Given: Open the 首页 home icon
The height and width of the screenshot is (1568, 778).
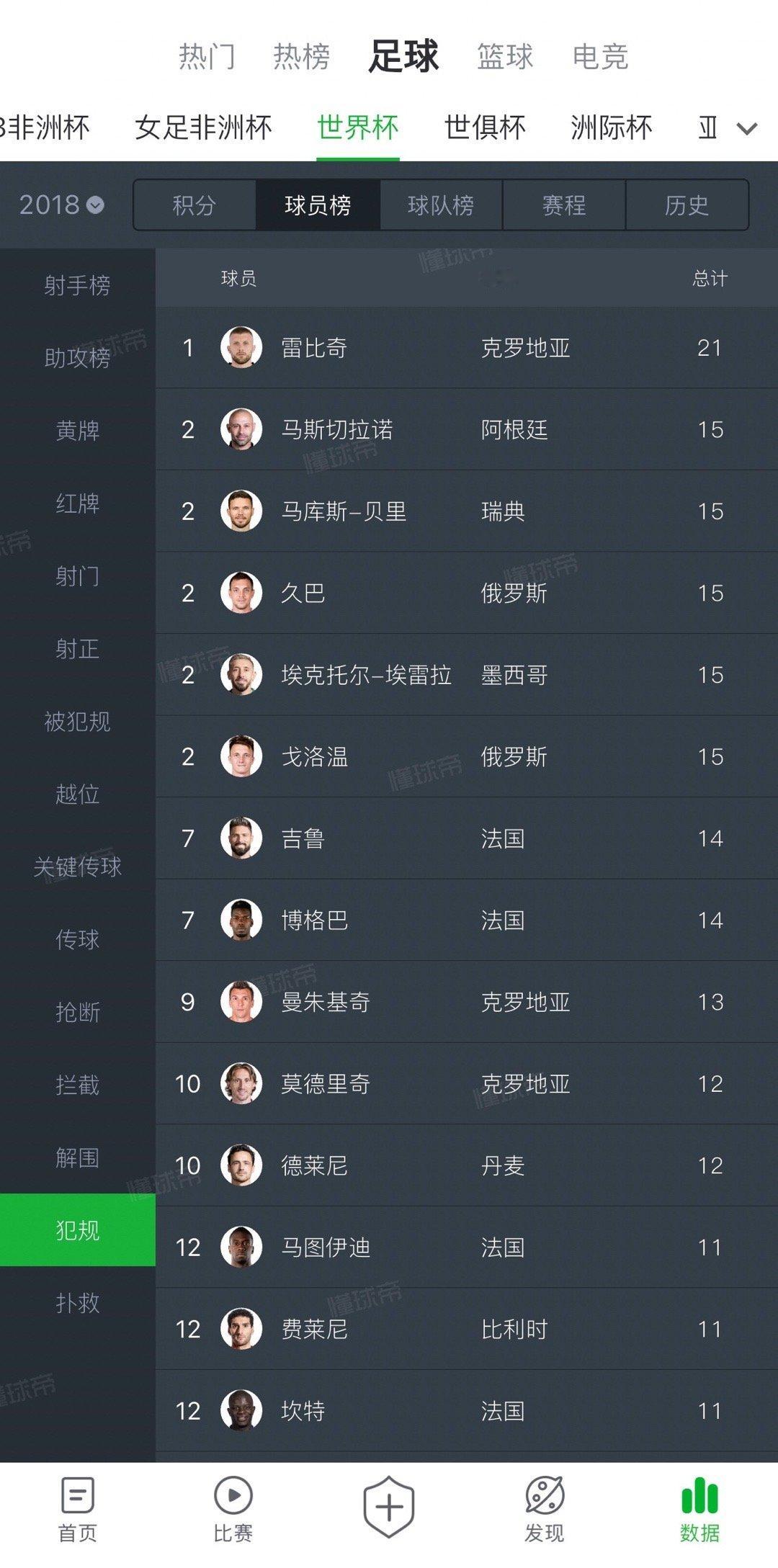Looking at the screenshot, I should point(78,1495).
